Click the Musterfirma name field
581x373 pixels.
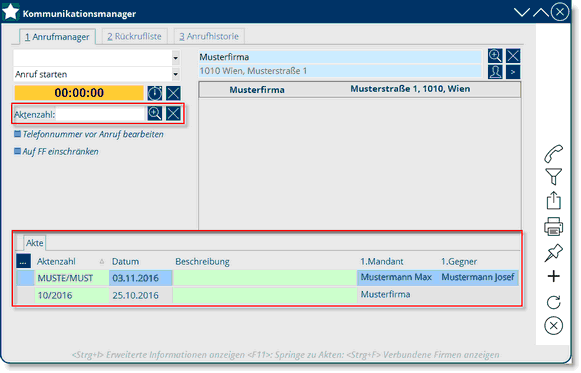point(340,57)
